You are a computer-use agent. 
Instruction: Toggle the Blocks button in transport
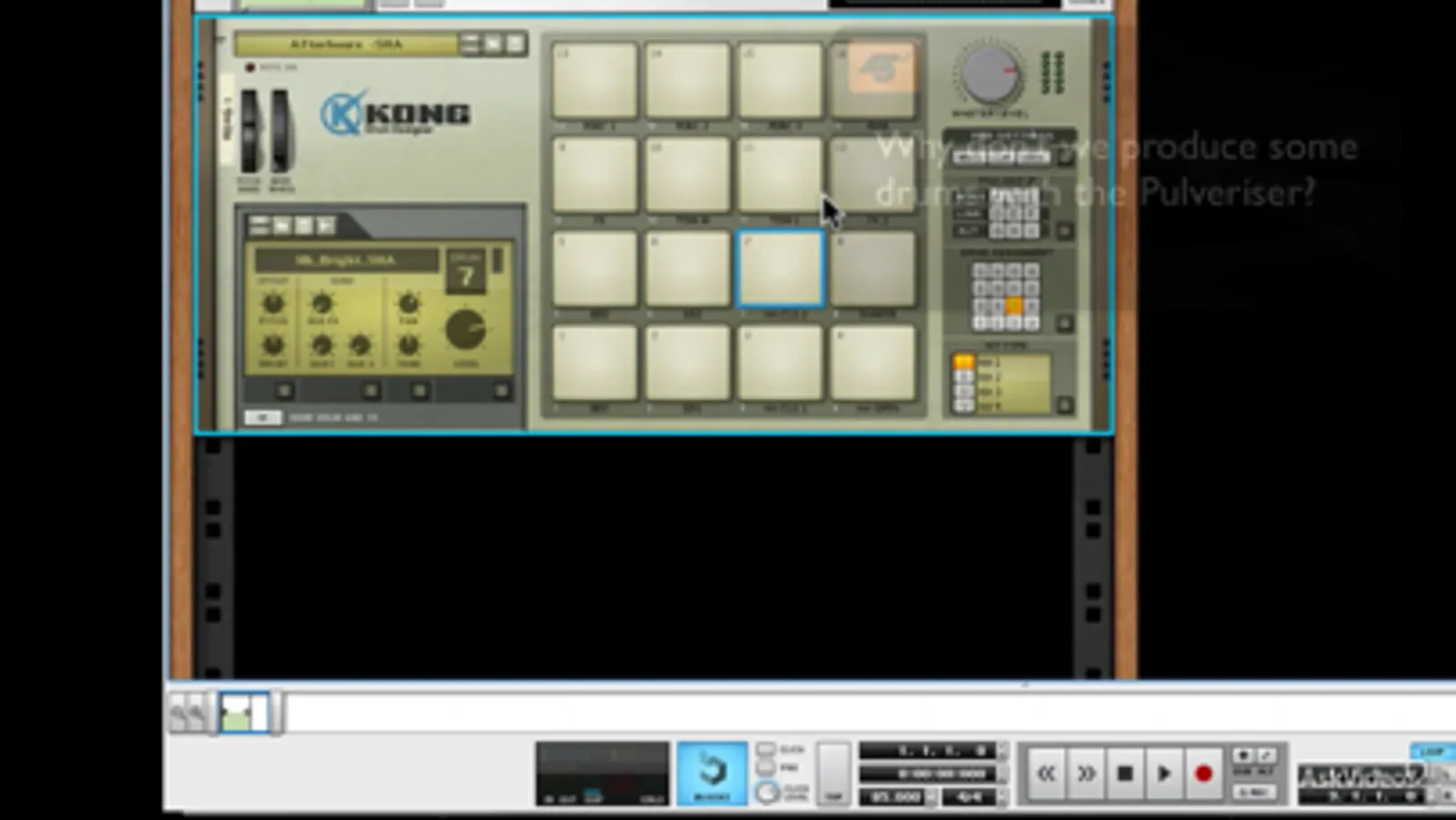click(712, 774)
